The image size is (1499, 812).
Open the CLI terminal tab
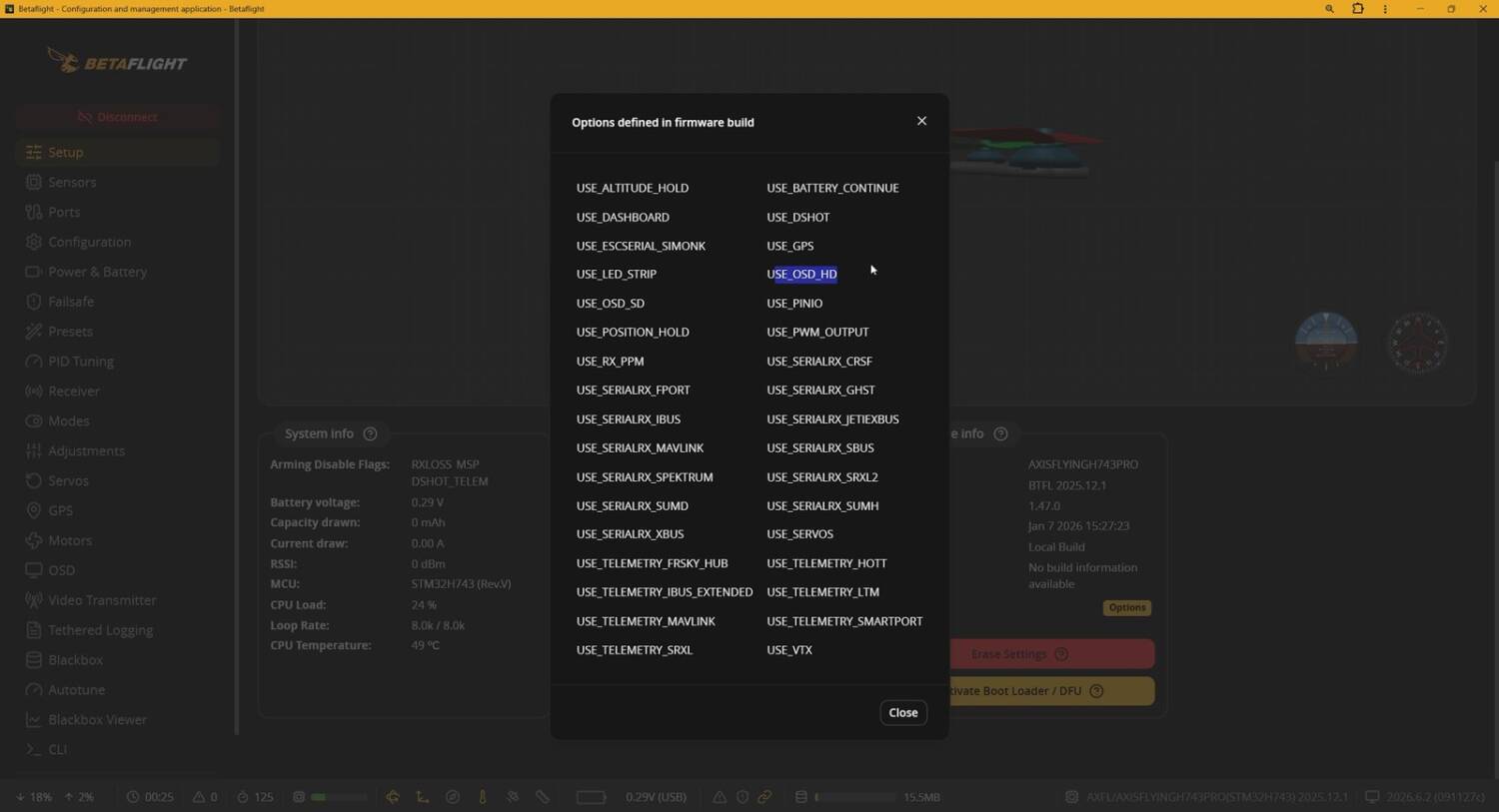pyautogui.click(x=118, y=749)
